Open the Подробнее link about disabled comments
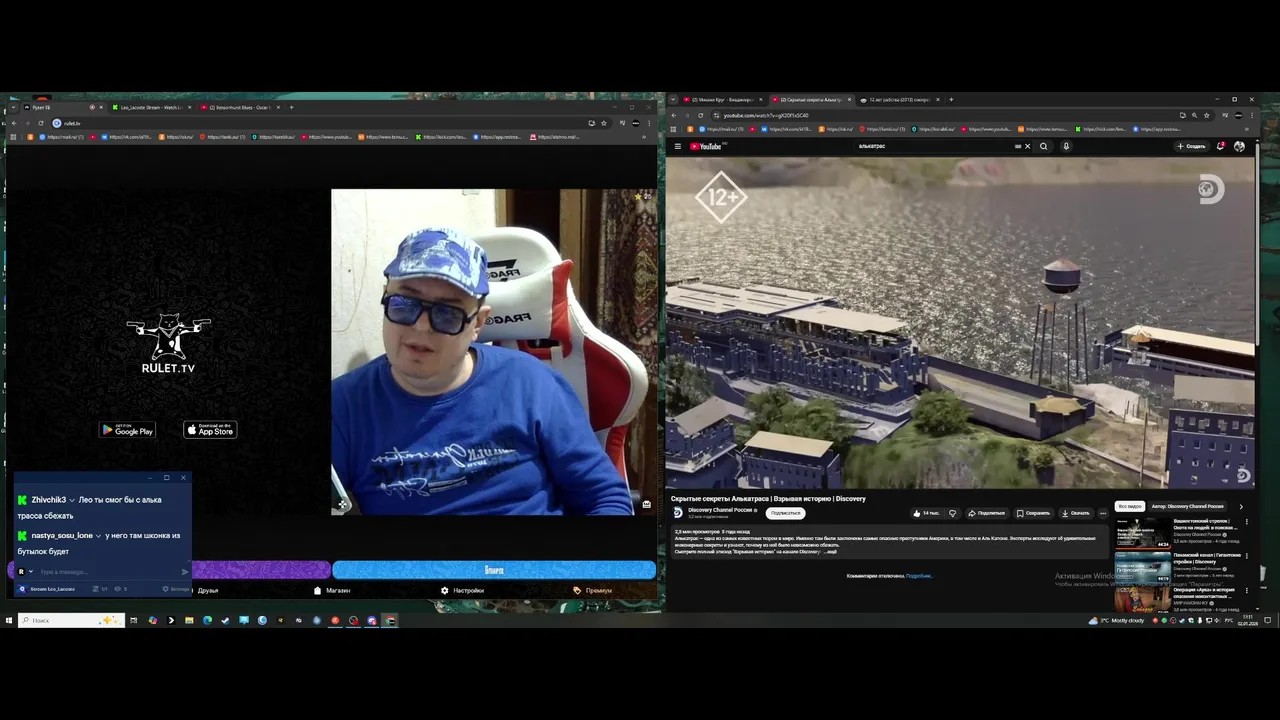The height and width of the screenshot is (720, 1280). [919, 576]
